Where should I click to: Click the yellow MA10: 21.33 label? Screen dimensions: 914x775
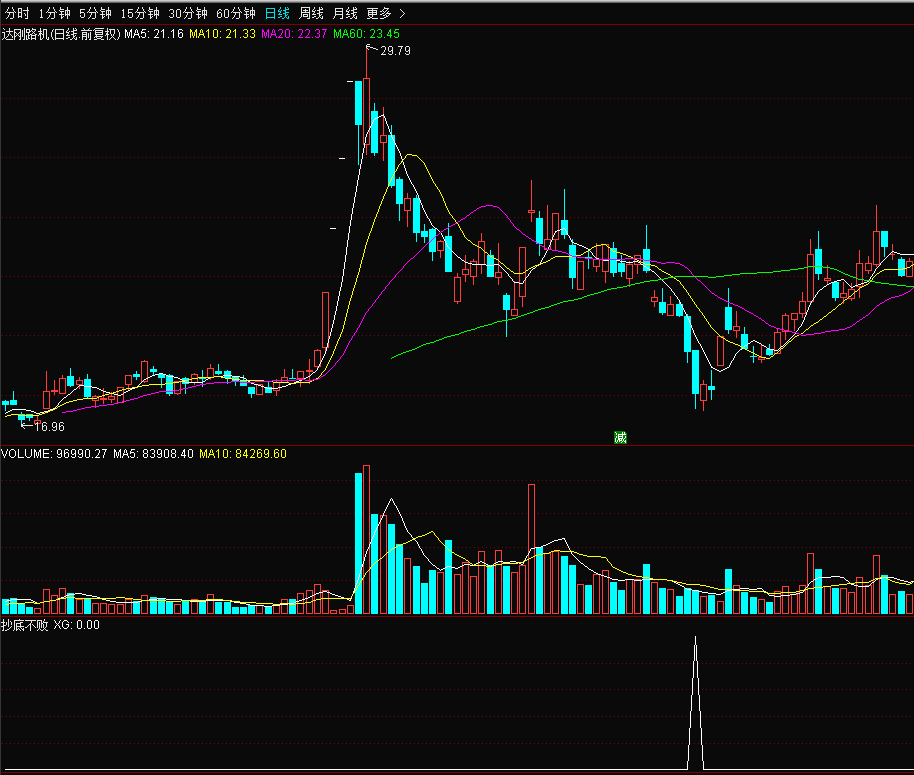[222, 34]
